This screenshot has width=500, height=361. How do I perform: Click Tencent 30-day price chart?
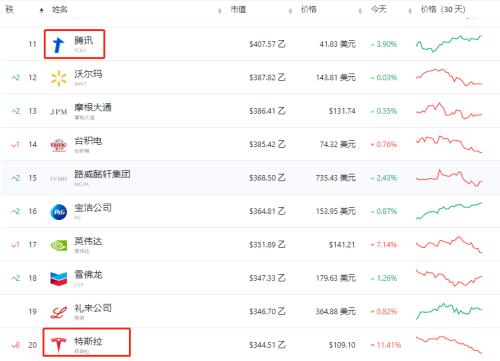tap(449, 44)
